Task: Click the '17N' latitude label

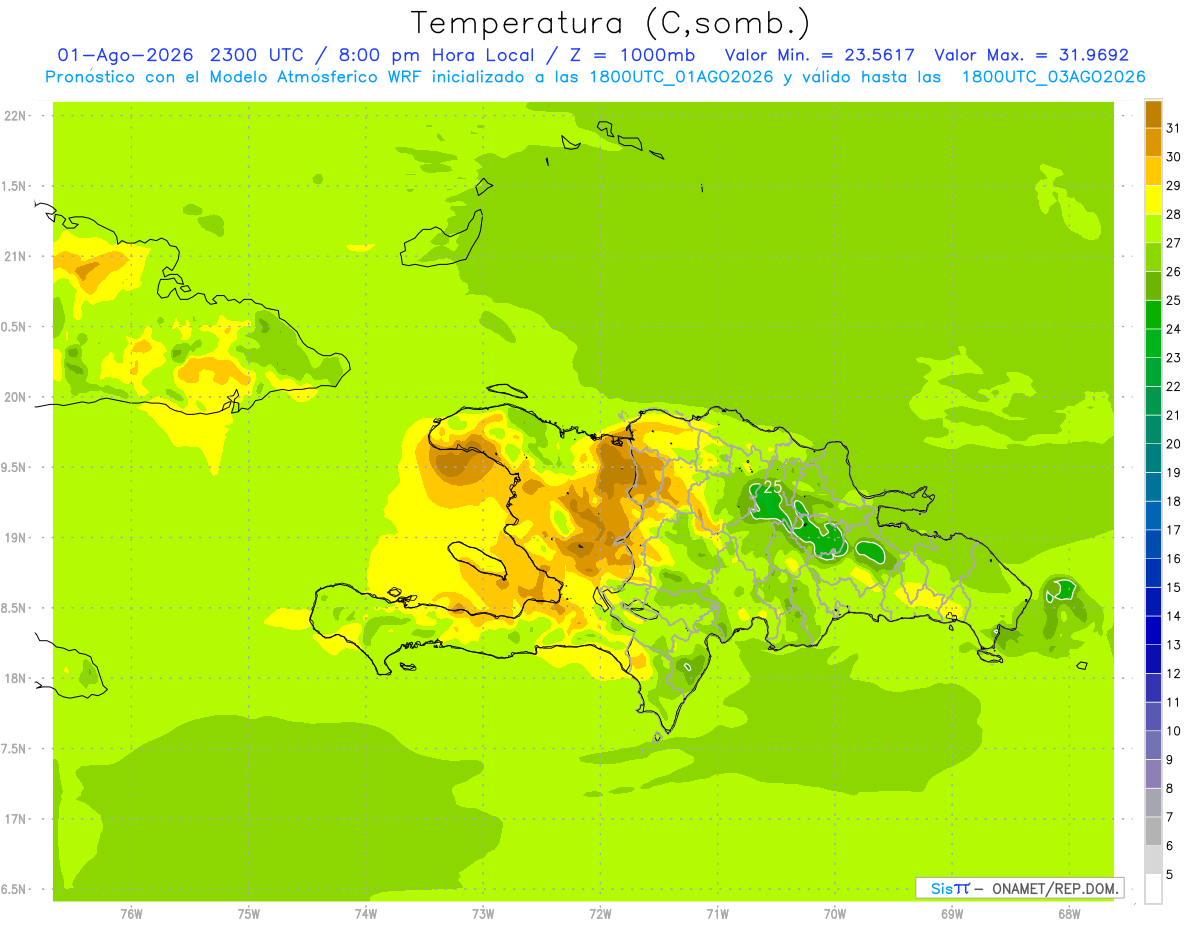Action: click(x=15, y=819)
